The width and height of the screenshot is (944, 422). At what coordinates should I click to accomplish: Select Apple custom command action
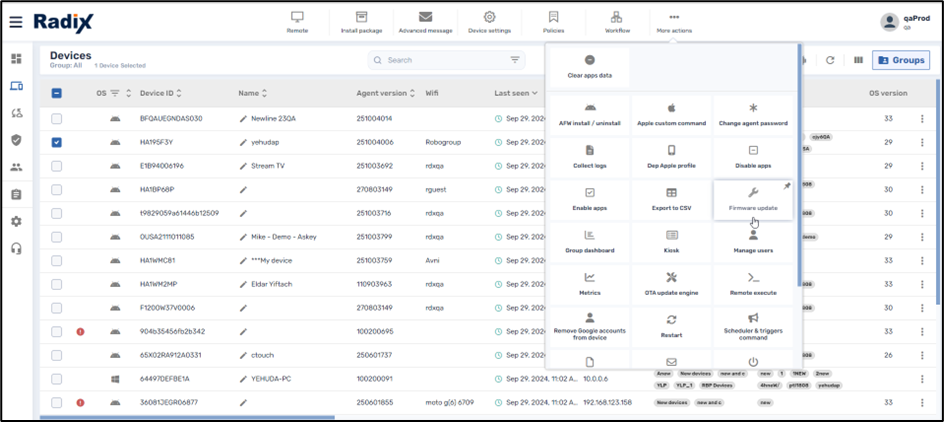click(671, 115)
